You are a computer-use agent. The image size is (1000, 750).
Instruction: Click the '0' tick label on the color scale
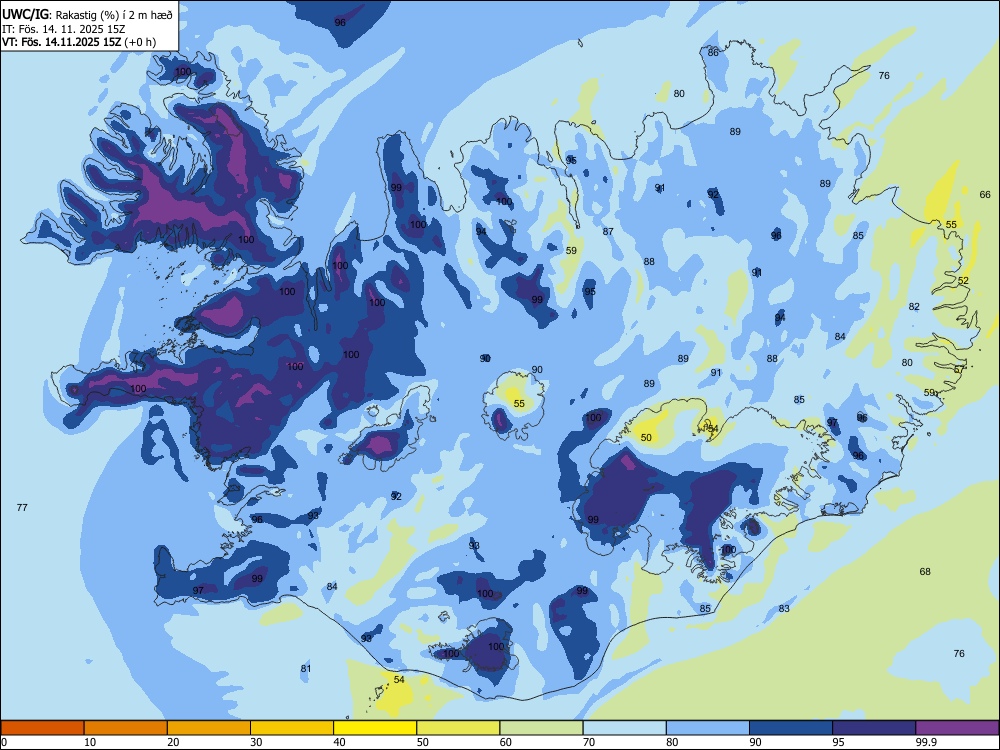tap(4, 742)
